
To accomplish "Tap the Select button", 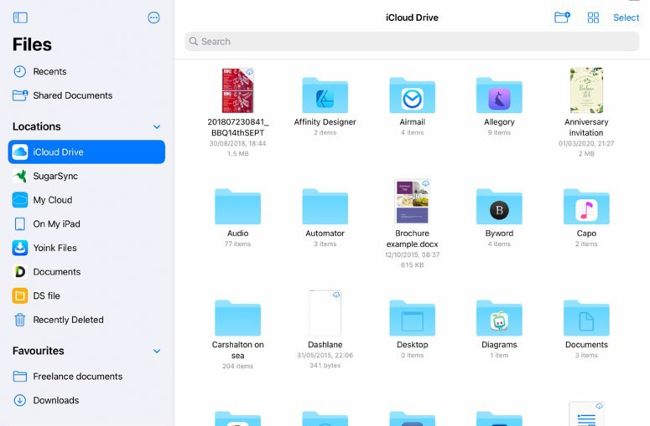I will (x=626, y=17).
